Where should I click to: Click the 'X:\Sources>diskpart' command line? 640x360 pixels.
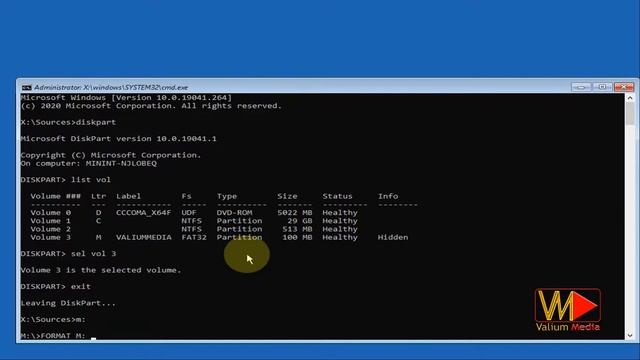(68, 122)
